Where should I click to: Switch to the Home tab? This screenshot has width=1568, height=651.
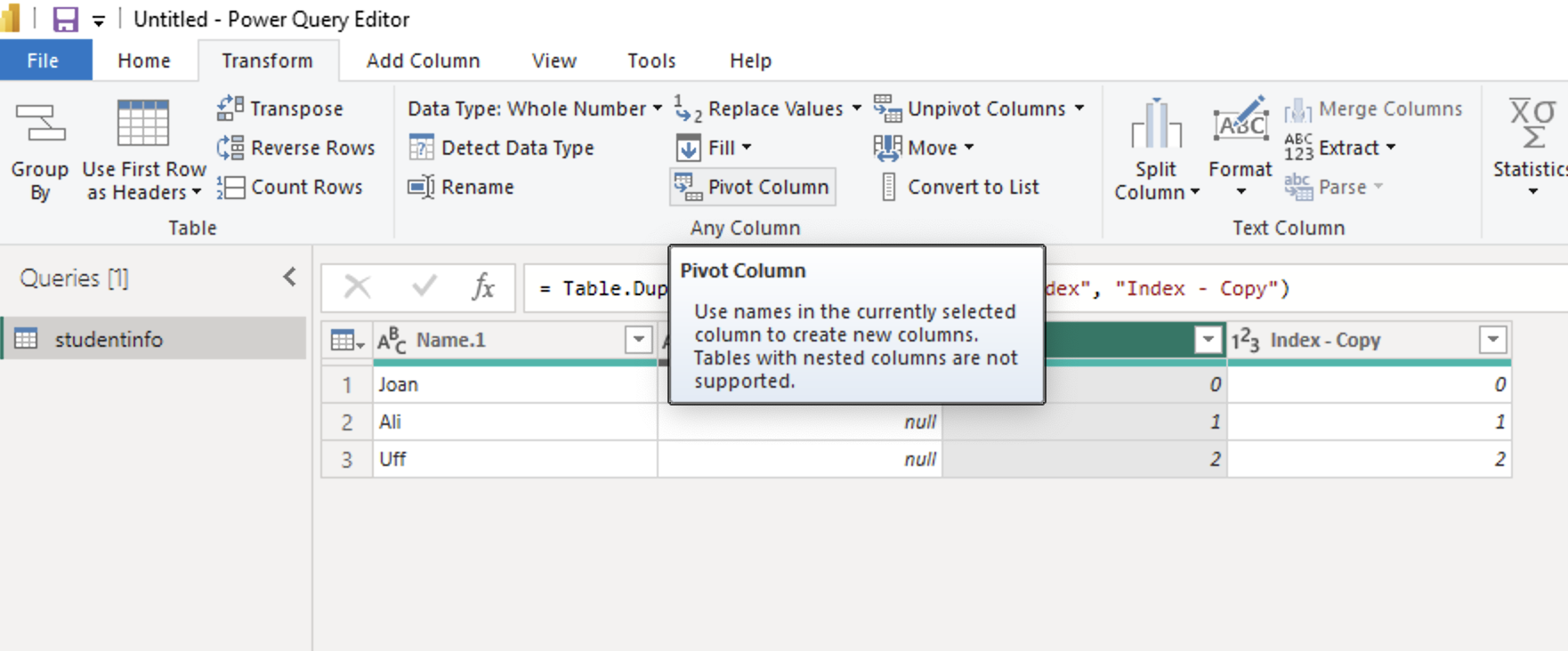[143, 60]
